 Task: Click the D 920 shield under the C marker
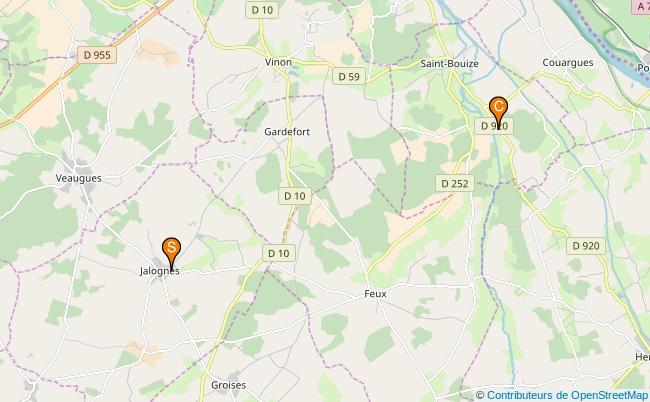tap(494, 126)
